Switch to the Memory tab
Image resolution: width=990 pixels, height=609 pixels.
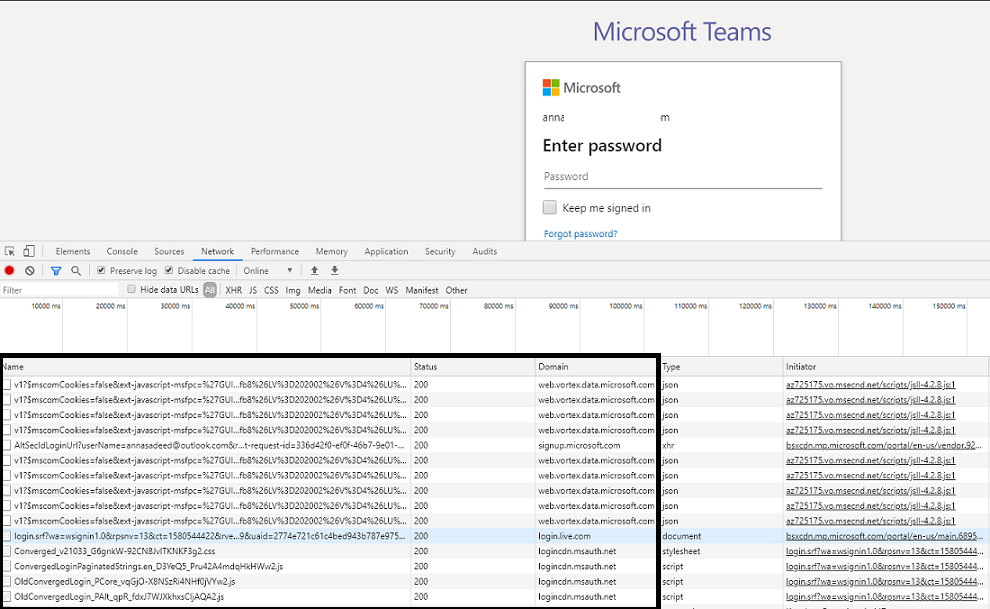point(331,251)
